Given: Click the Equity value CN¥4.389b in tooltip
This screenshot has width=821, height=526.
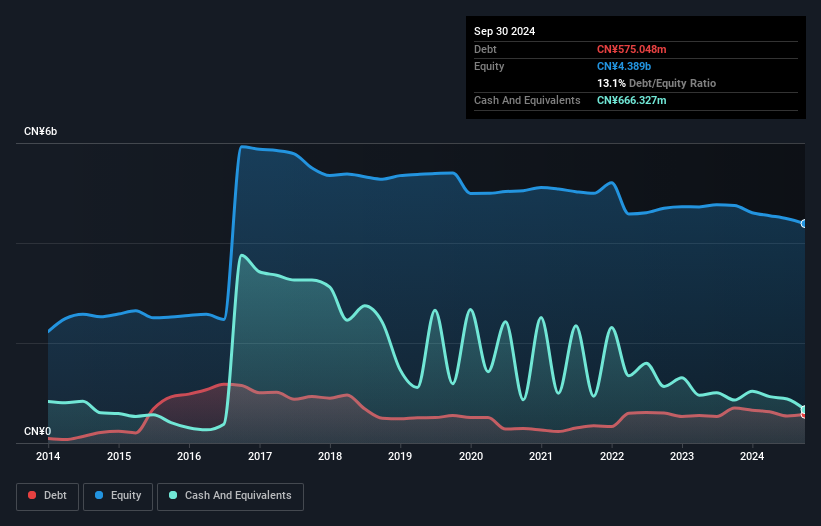Looking at the screenshot, I should coord(624,66).
